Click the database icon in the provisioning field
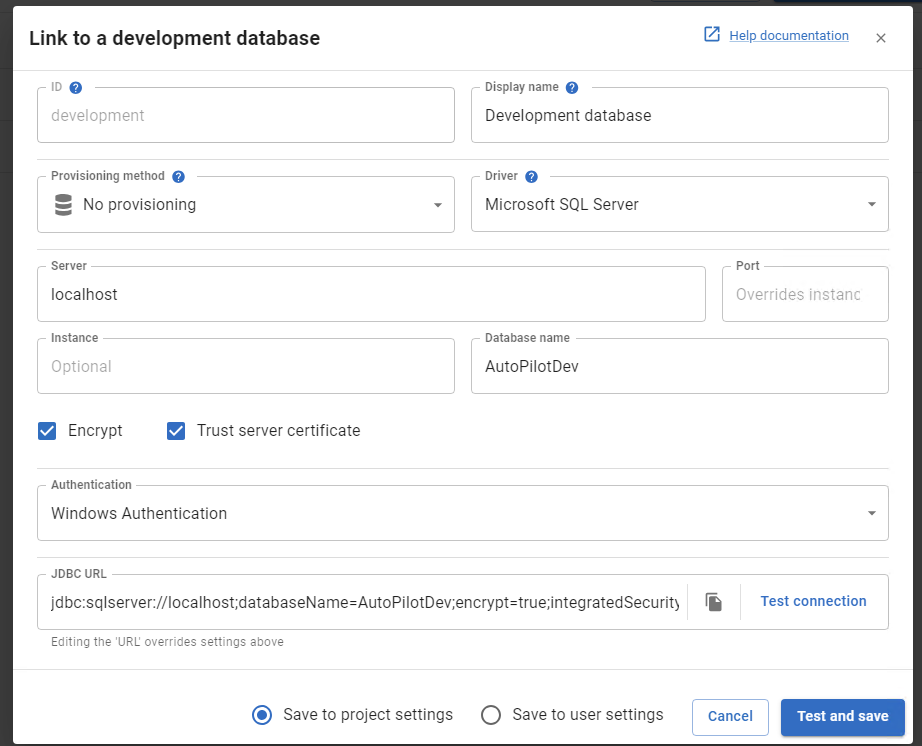This screenshot has height=746, width=922. 63,204
